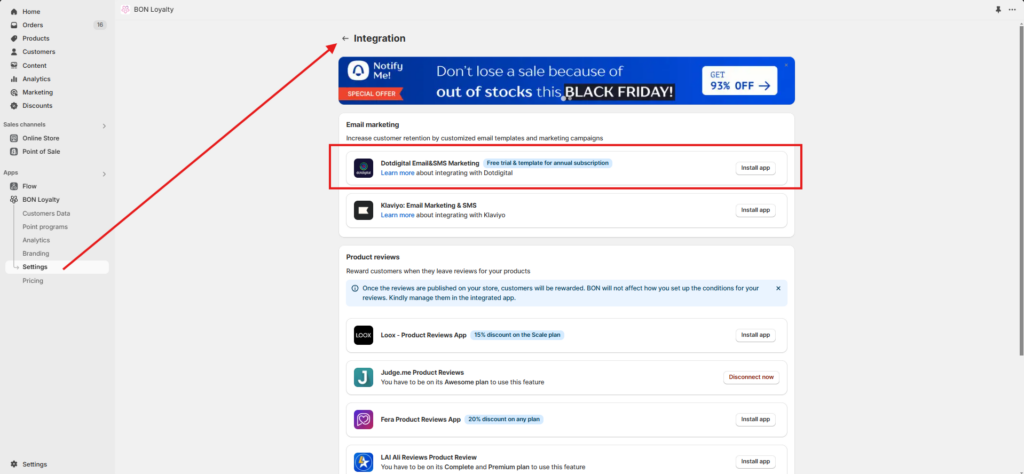The height and width of the screenshot is (474, 1024).
Task: Close the Notify Me banner ad
Action: click(786, 65)
